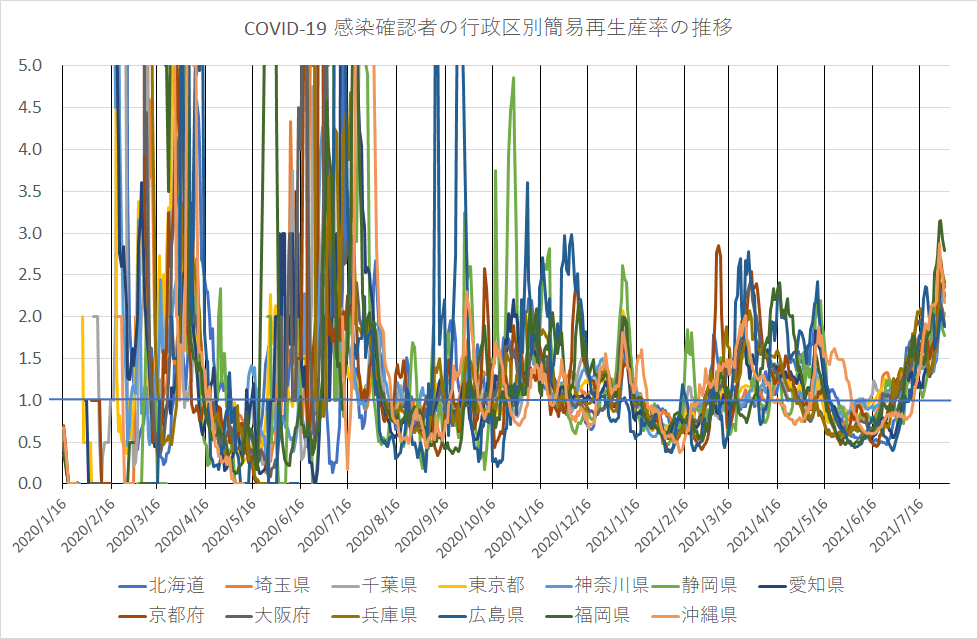The image size is (978, 639).
Task: Click the 2020/1/16 date axis label
Action: pyautogui.click(x=38, y=523)
